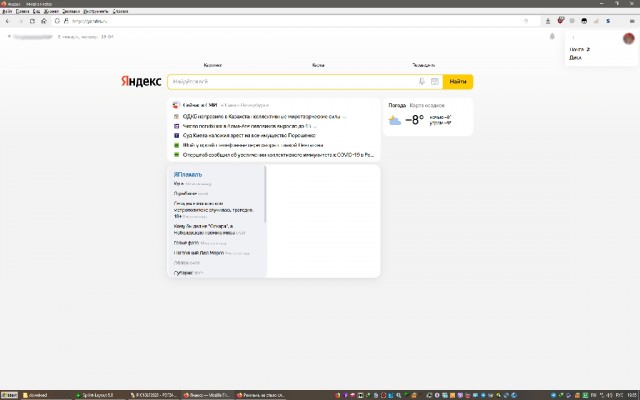Open the browser home page icon
640x400 pixels.
pyautogui.click(x=44, y=21)
